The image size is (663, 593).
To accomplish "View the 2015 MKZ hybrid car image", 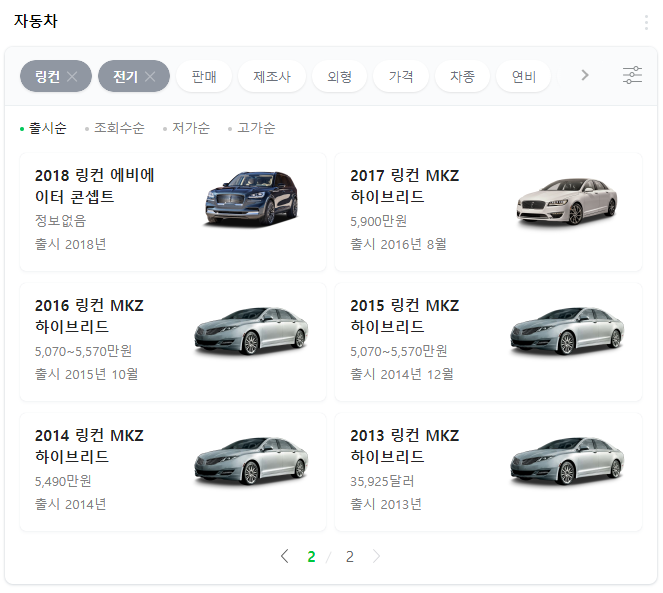I will click(x=567, y=331).
